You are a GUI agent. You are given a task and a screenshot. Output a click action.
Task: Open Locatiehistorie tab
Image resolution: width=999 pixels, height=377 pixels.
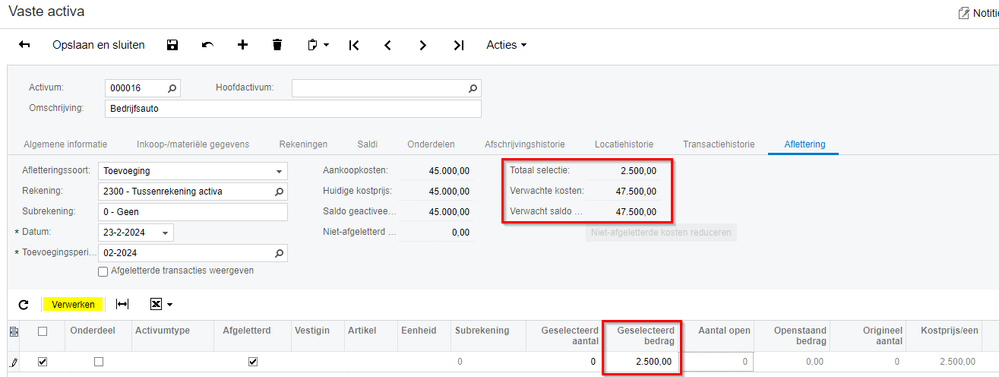(624, 145)
